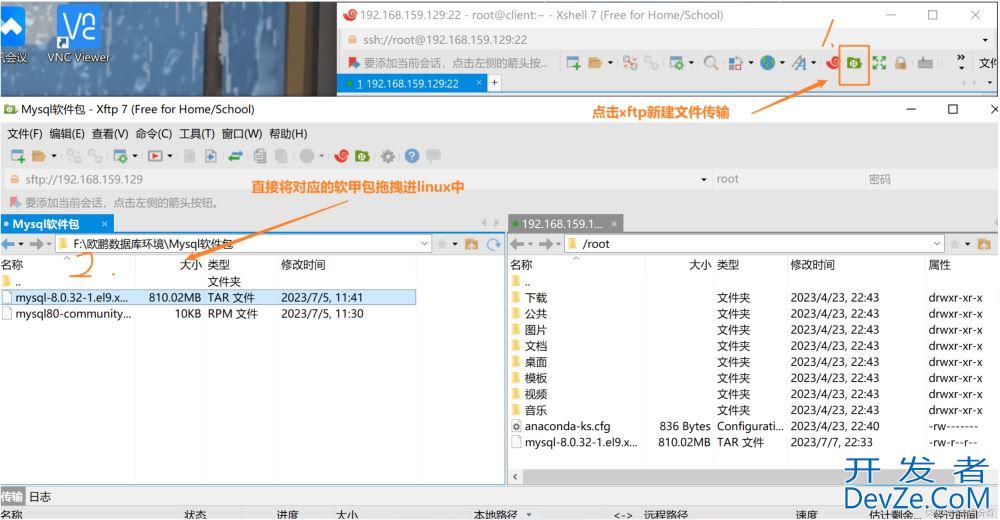Open the 命令(C) menu

point(154,134)
